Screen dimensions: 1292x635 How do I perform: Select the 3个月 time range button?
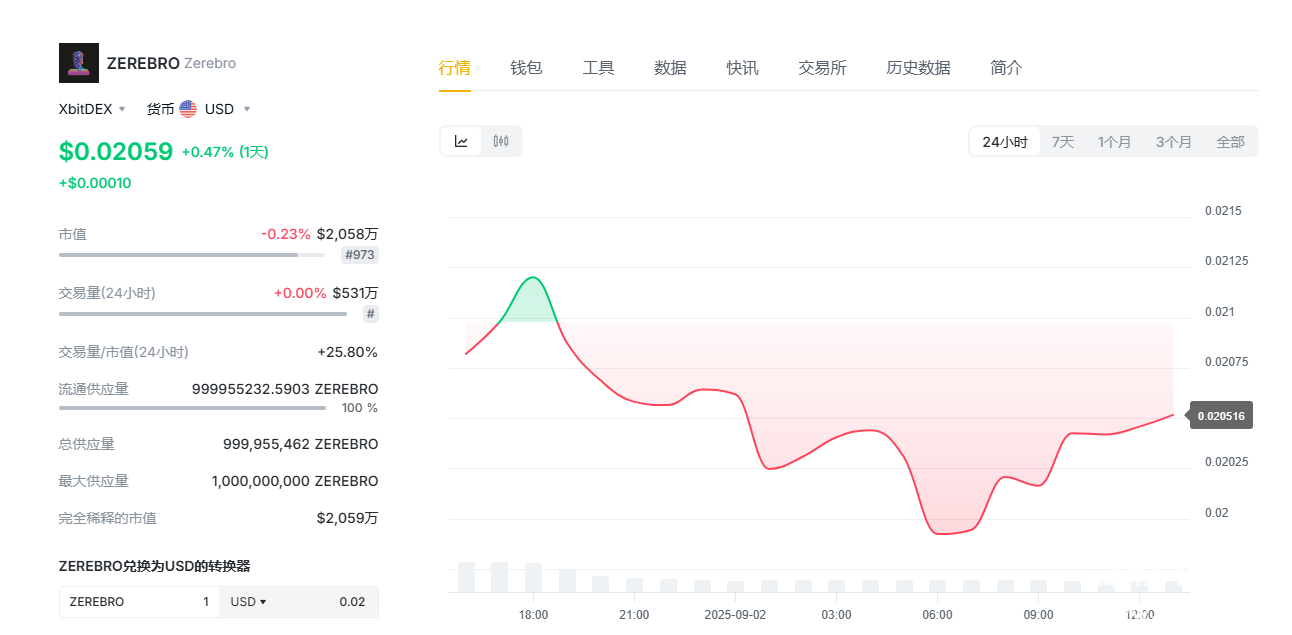1173,142
